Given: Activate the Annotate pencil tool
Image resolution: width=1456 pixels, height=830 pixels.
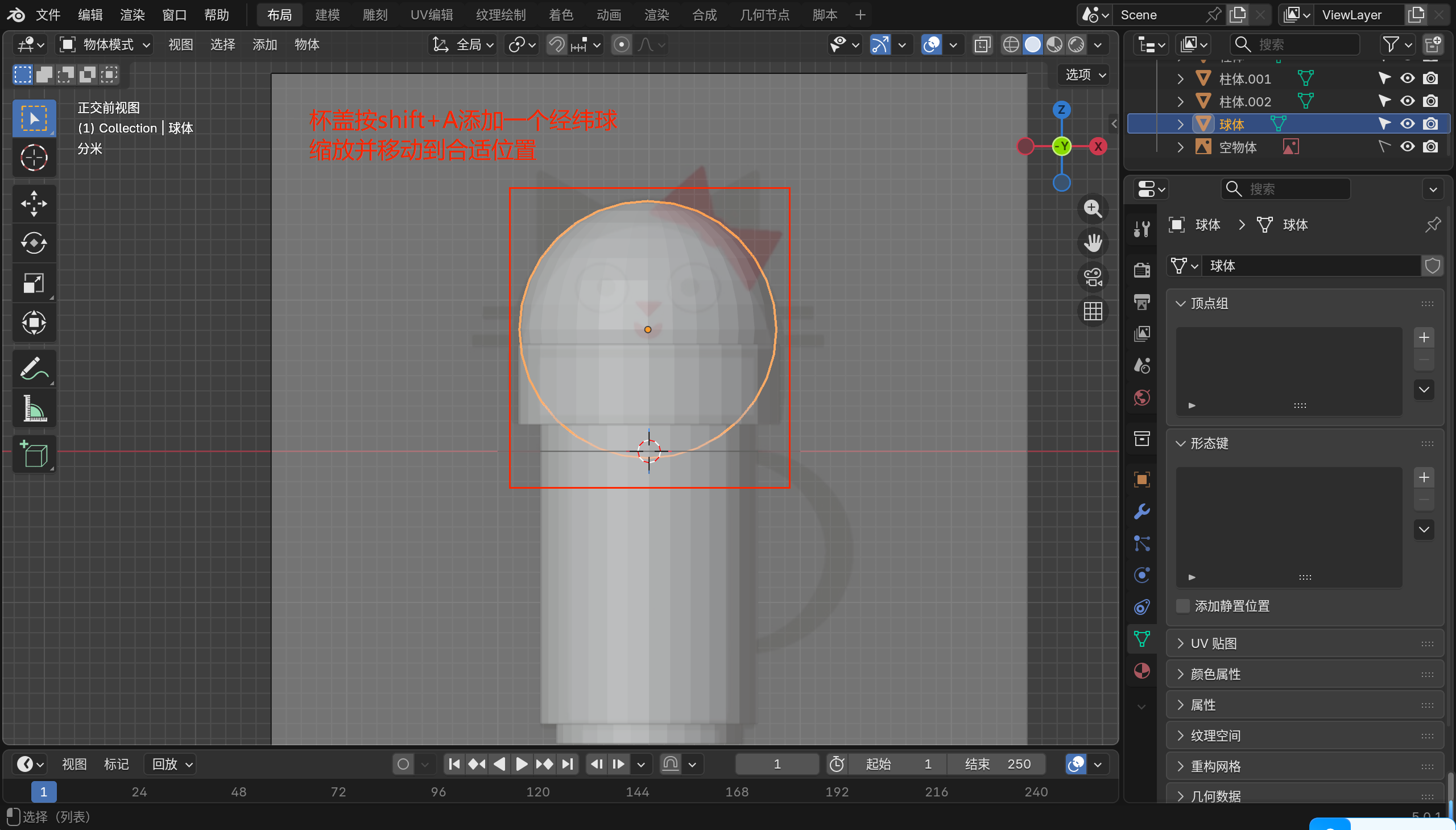Looking at the screenshot, I should 34,368.
